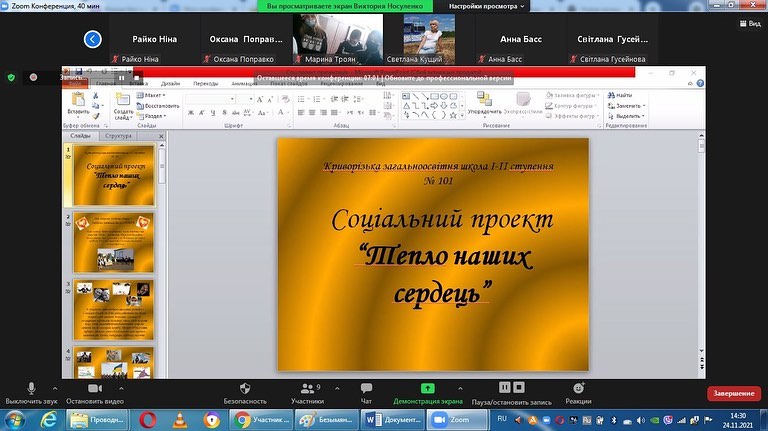Viewport: 768px width, 431px height.
Task: Click the Вставить paste button
Action: (x=78, y=104)
